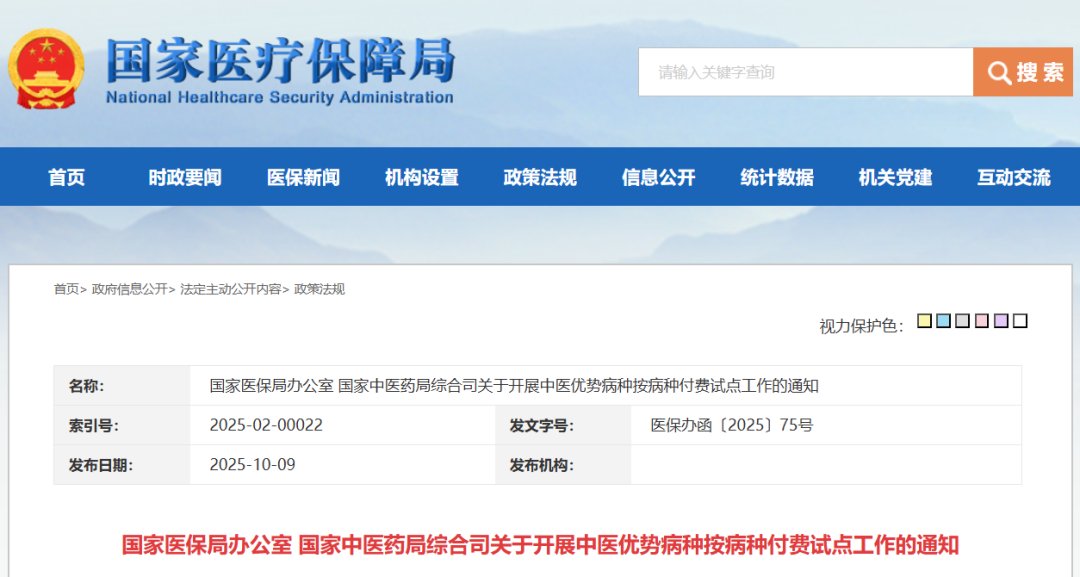Select the white eye-protection color swatch
The image size is (1080, 577).
(x=1020, y=321)
